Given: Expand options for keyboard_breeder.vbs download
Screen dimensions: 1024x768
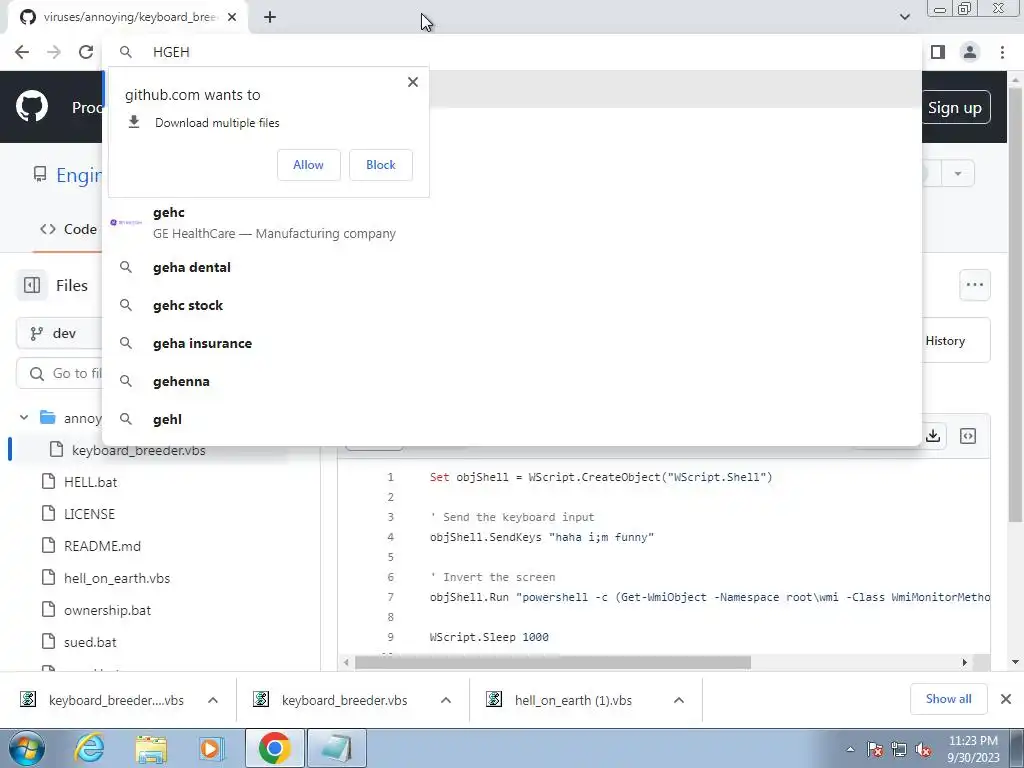Looking at the screenshot, I should tap(446, 700).
